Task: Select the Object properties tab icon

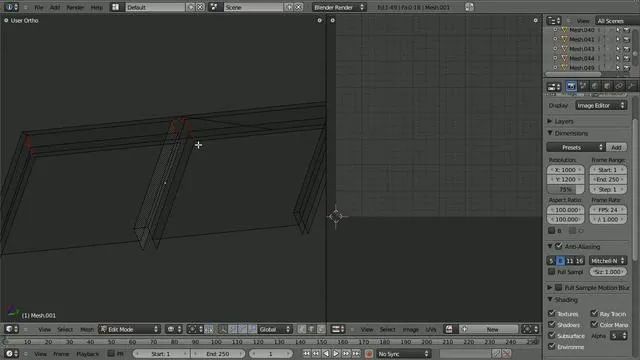Action: click(607, 86)
